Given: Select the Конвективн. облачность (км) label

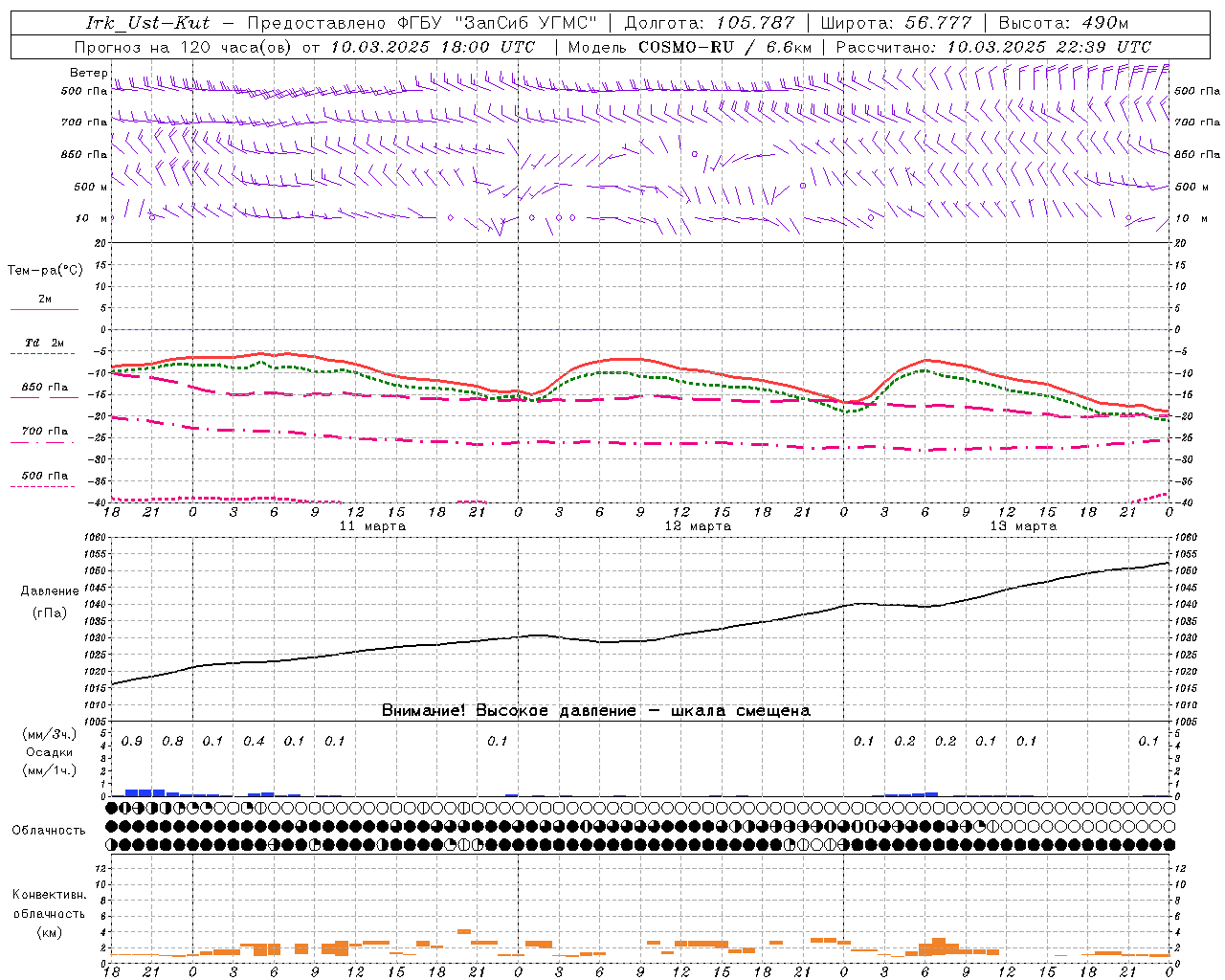Looking at the screenshot, I should (x=49, y=913).
